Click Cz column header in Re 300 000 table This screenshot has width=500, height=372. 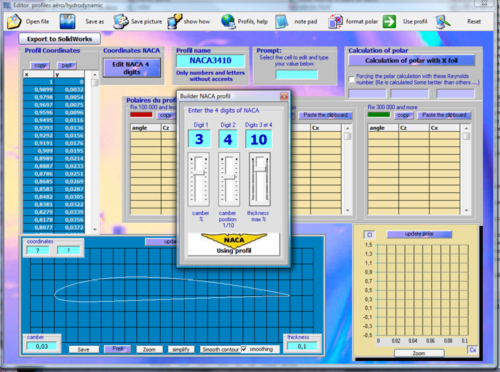coord(414,128)
